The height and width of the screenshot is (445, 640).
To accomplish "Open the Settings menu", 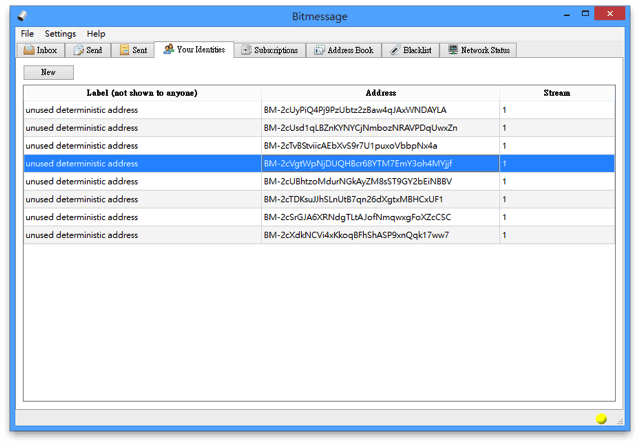I will click(x=60, y=34).
